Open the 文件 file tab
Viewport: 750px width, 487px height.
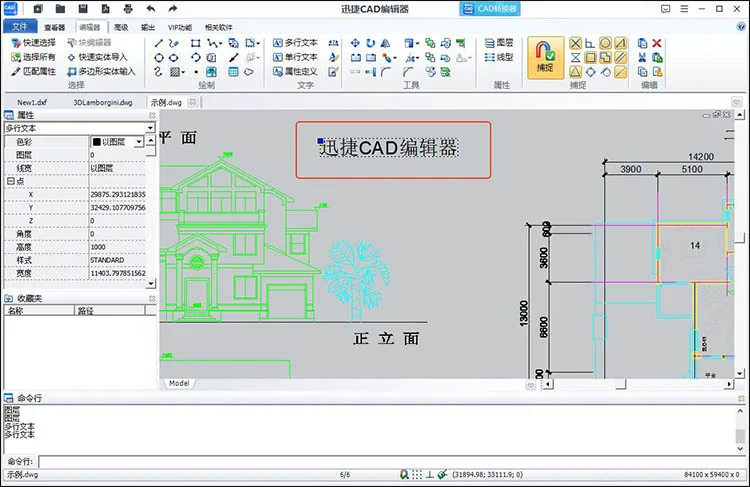[20, 26]
